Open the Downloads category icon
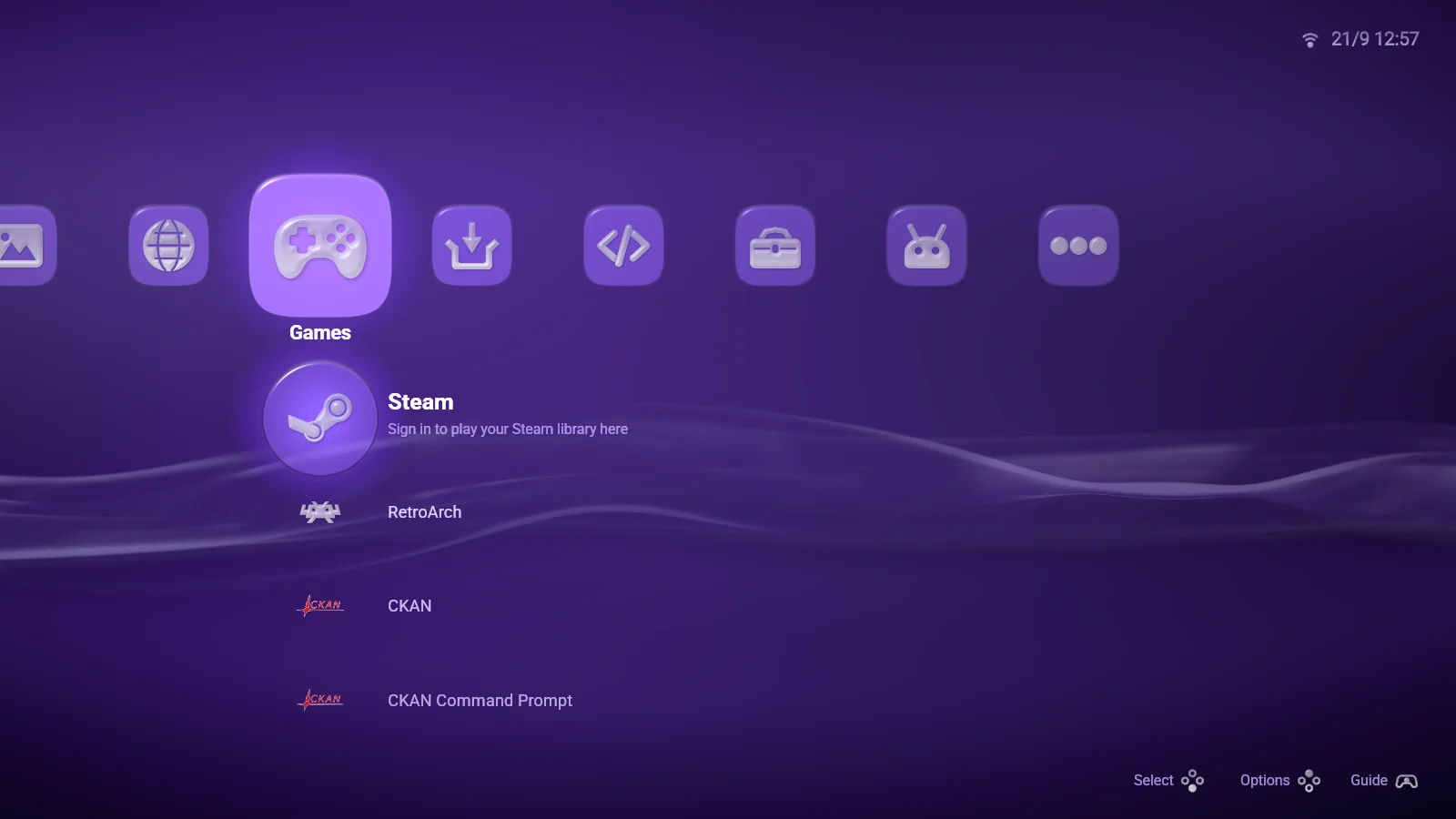 pos(471,245)
